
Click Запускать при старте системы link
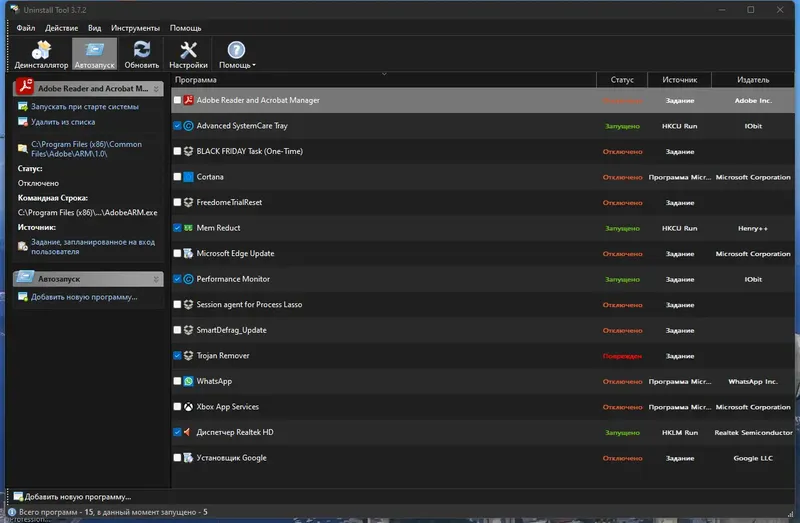tap(85, 107)
